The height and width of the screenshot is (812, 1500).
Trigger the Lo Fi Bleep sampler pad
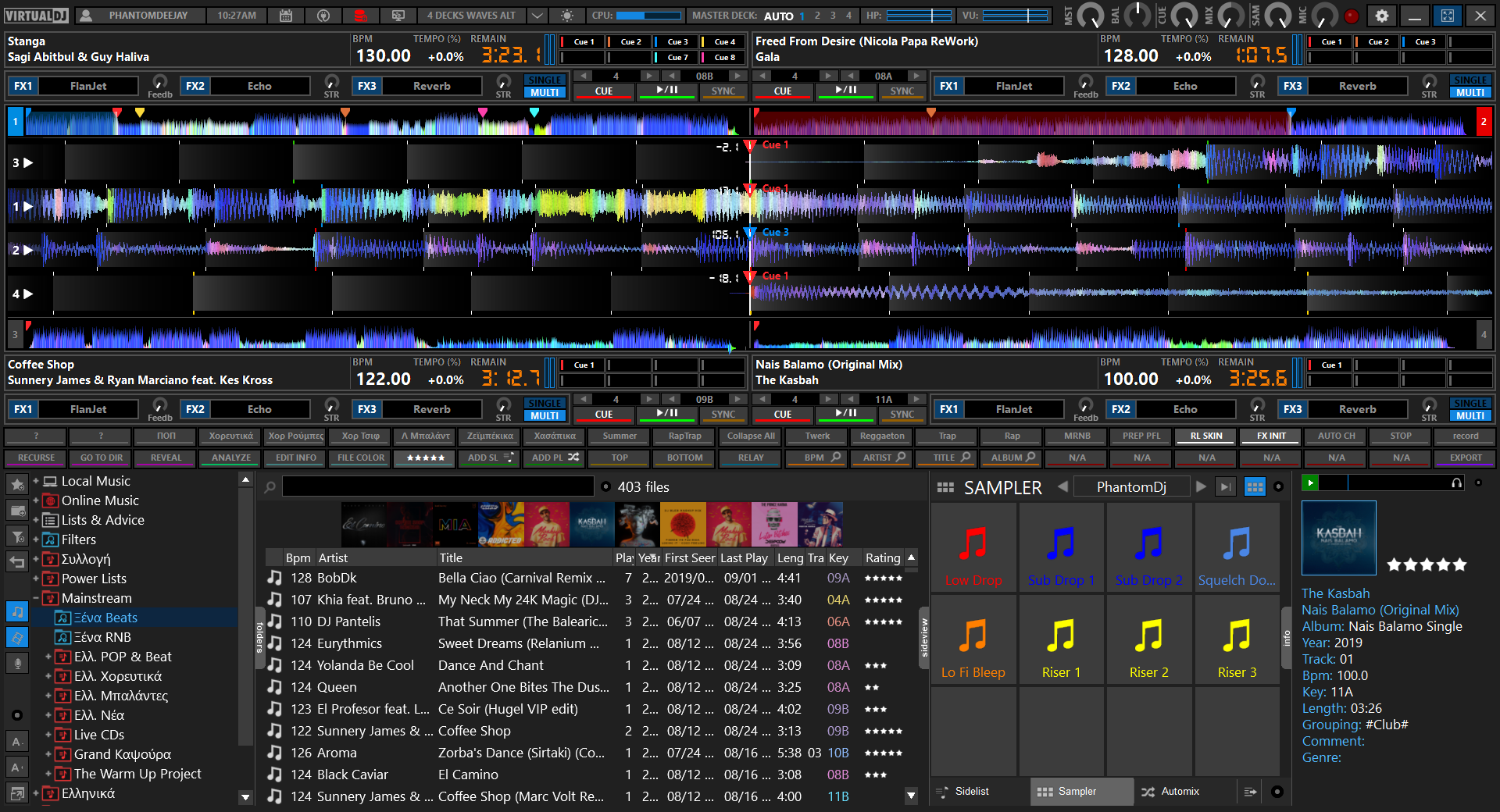973,639
